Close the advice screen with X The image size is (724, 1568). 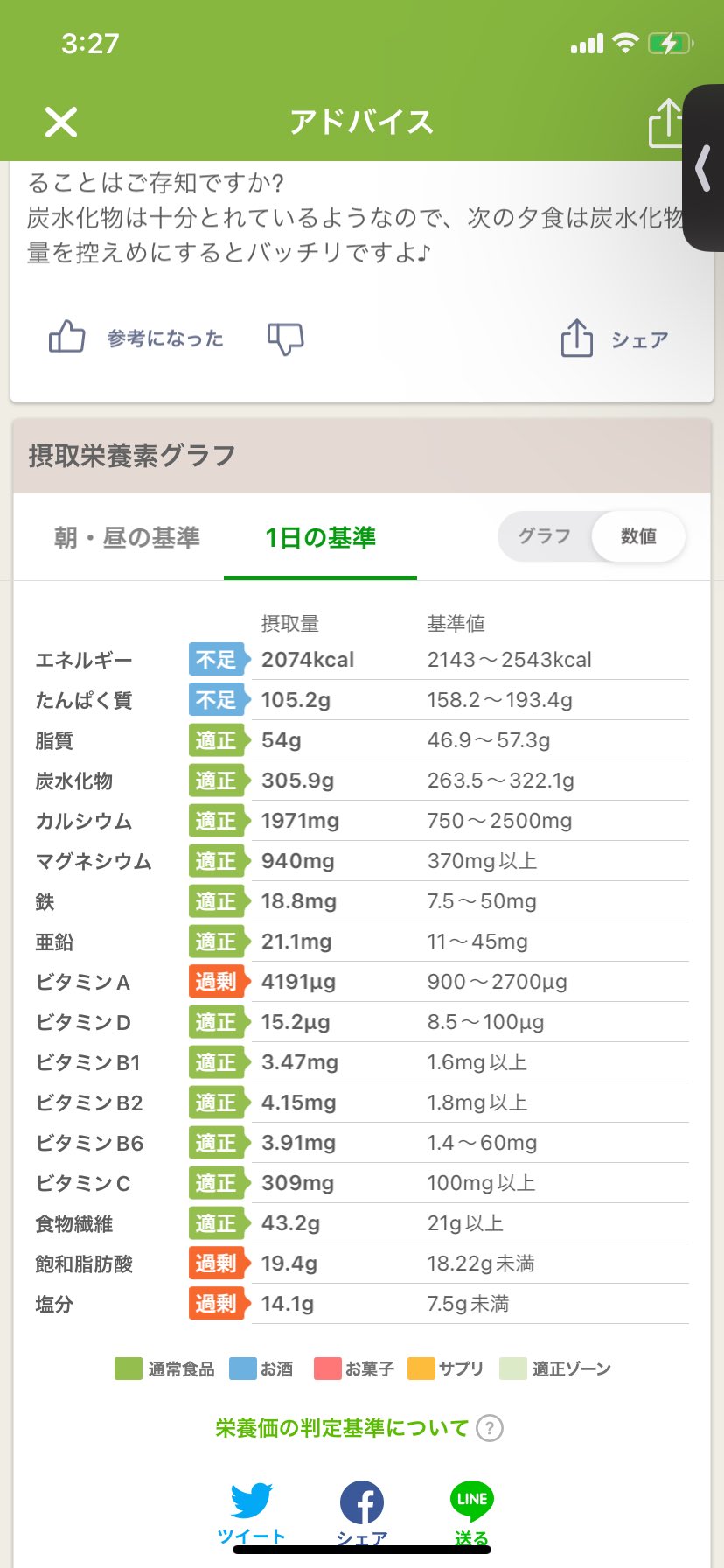(x=61, y=122)
